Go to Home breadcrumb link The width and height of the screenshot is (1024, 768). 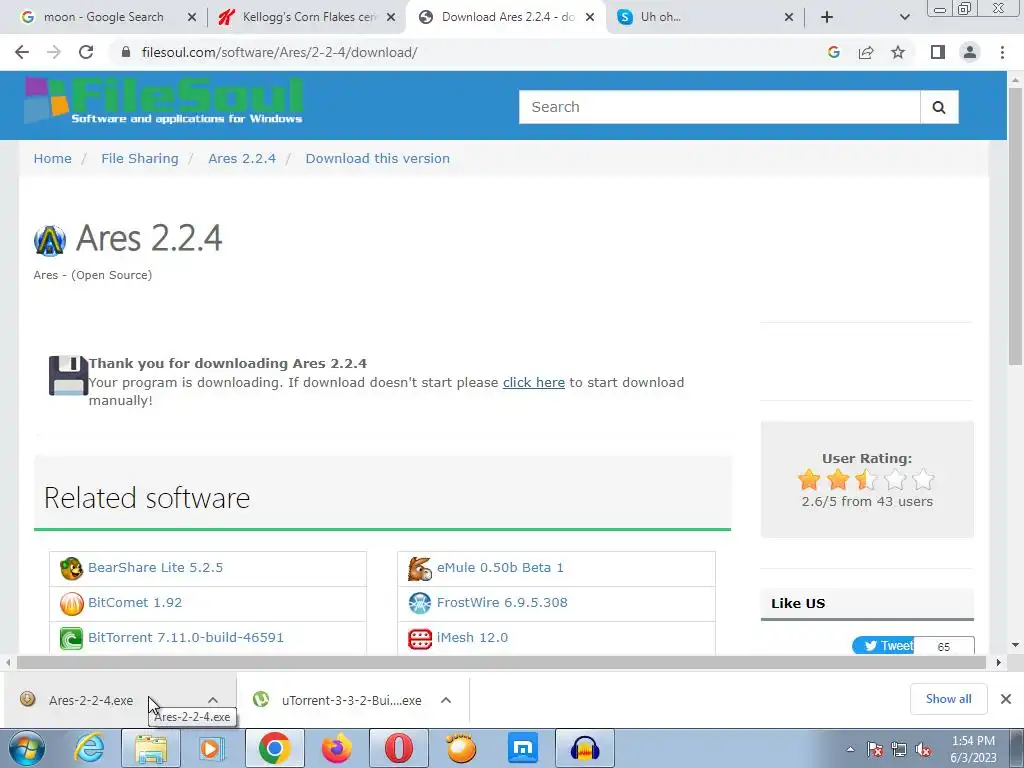(53, 159)
